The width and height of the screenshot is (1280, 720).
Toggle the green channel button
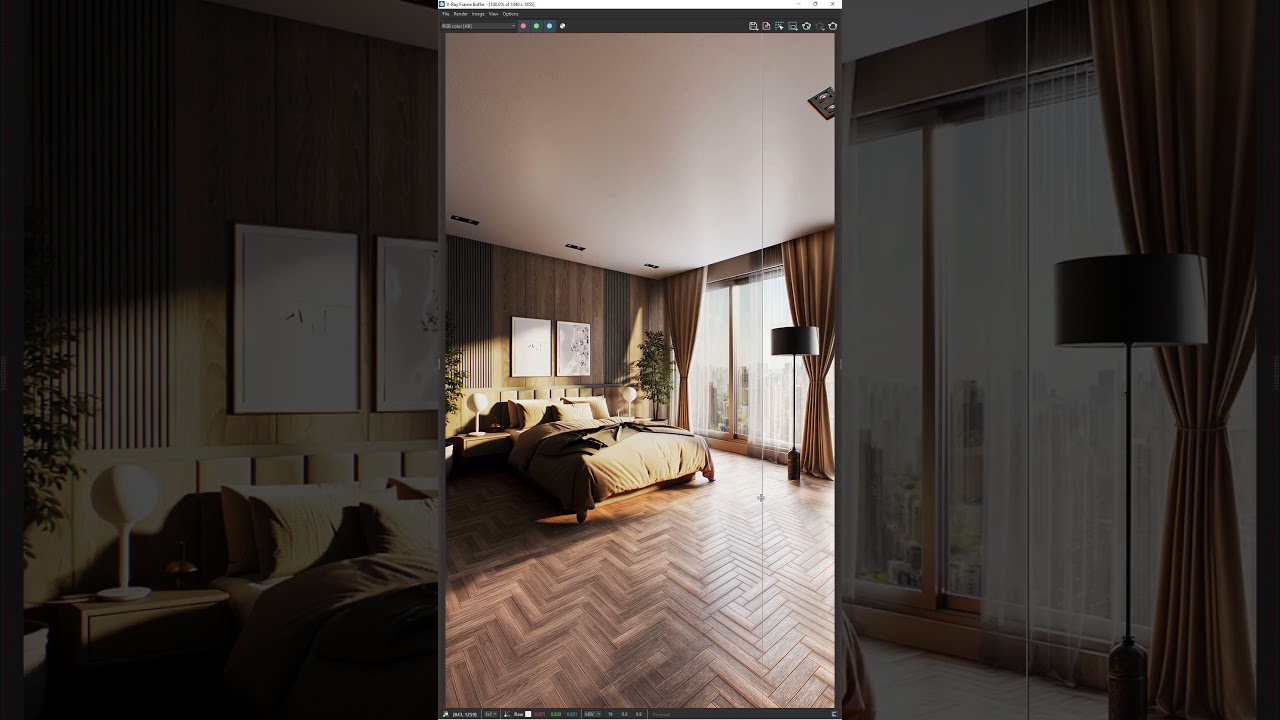coord(536,26)
